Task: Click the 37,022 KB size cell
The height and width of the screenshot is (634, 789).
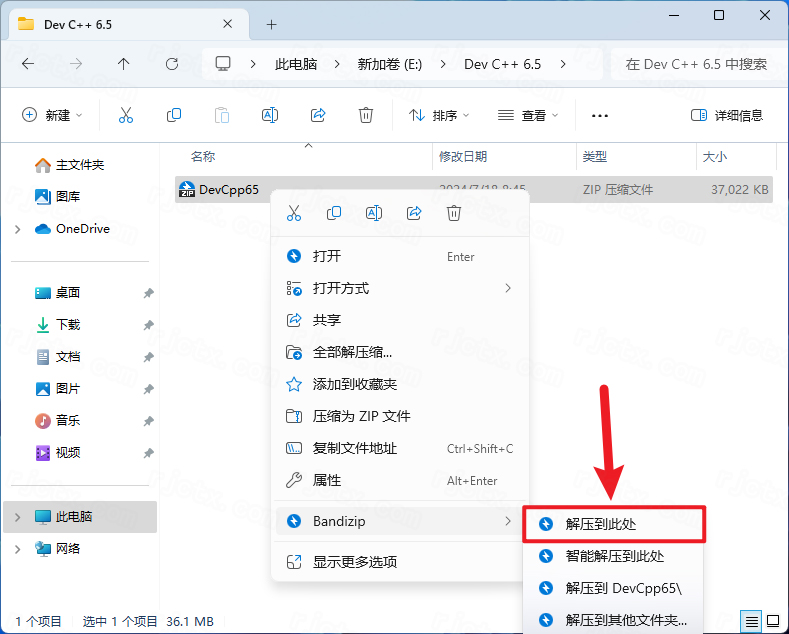Action: point(740,190)
